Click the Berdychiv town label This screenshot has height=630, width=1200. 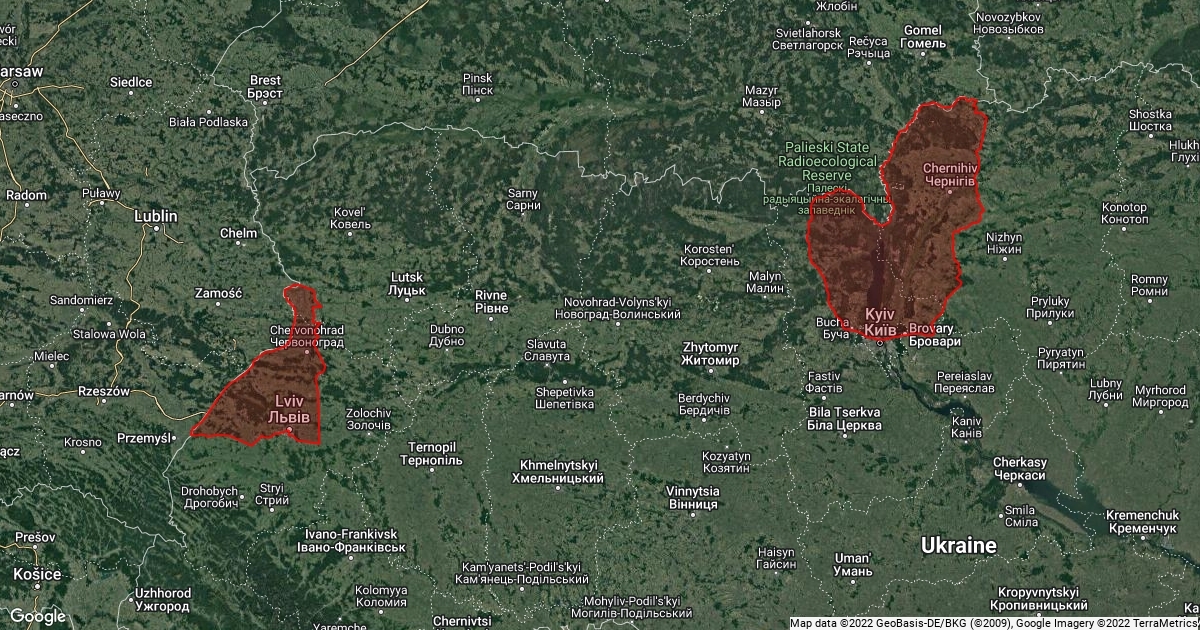(705, 404)
